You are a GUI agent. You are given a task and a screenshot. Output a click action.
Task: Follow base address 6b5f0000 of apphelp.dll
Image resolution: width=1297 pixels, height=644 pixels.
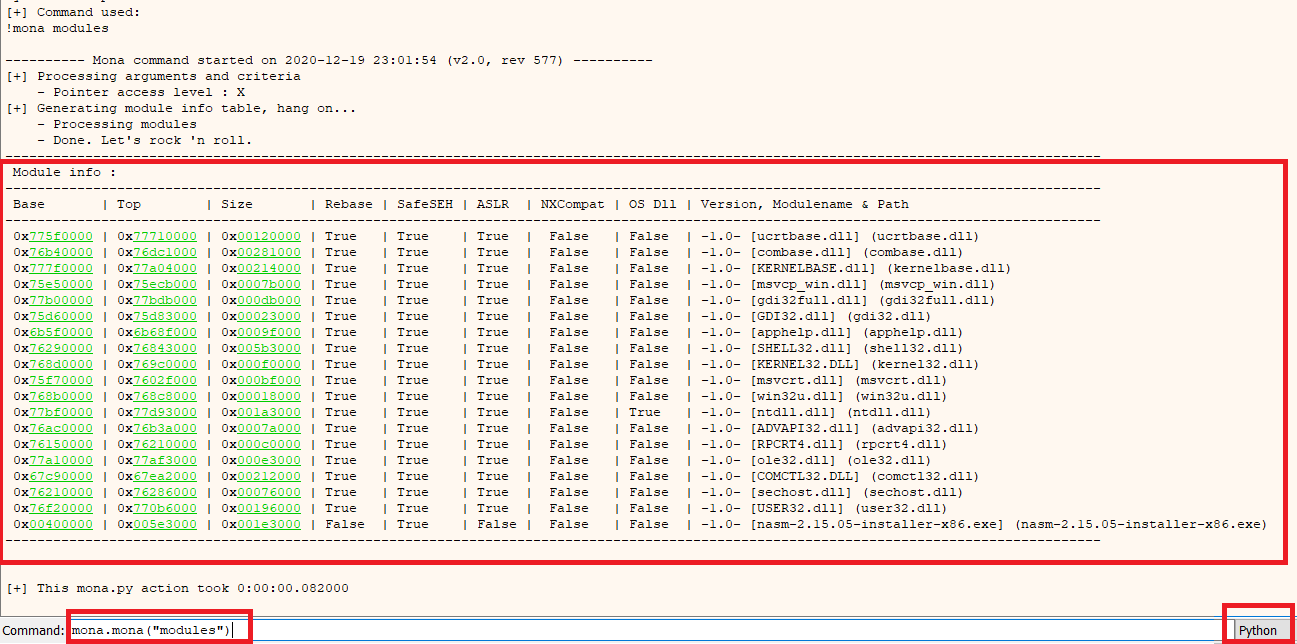coord(61,332)
